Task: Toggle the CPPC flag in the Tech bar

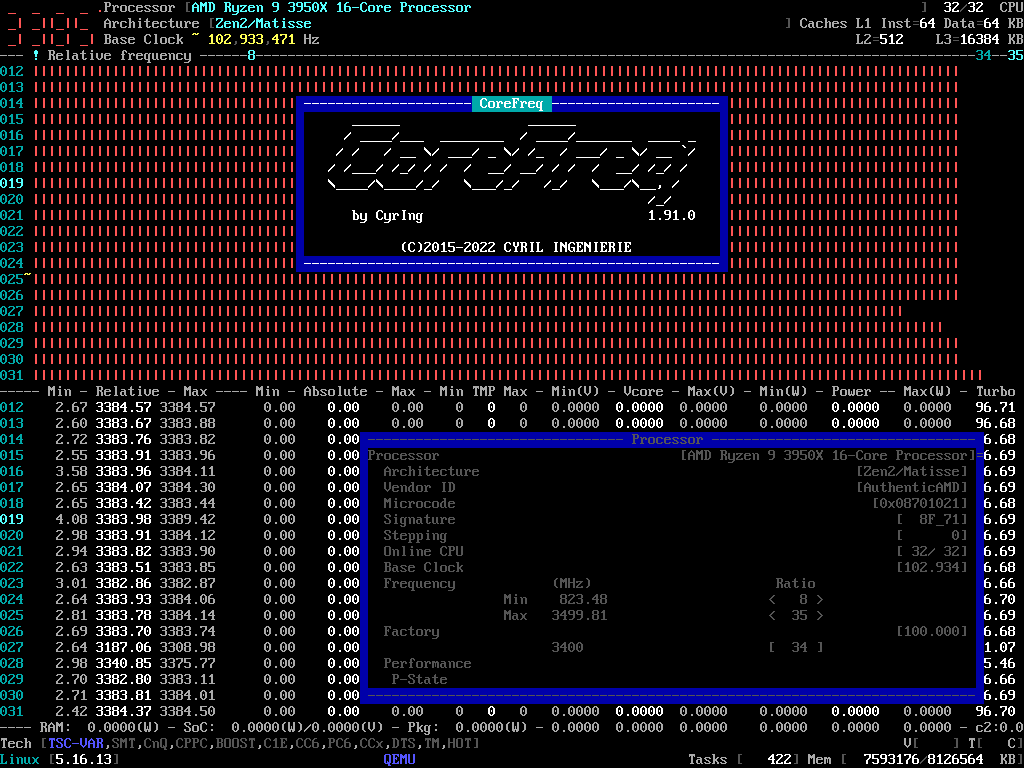Action: coord(192,744)
